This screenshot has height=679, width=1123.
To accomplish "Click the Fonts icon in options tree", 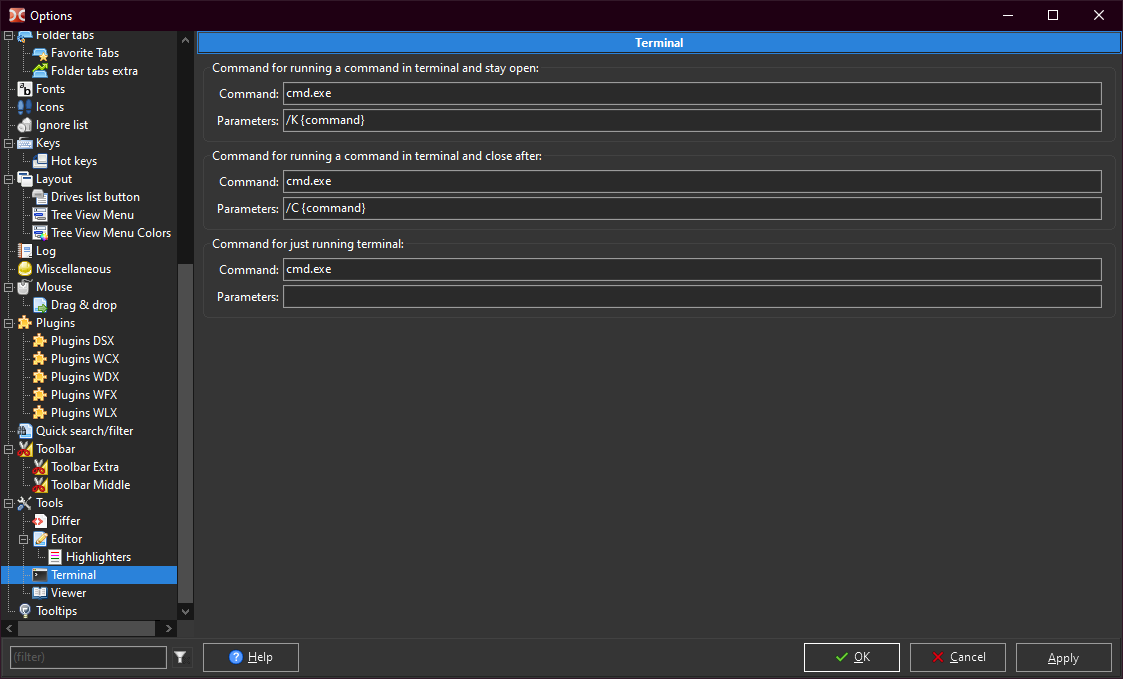I will pyautogui.click(x=25, y=89).
